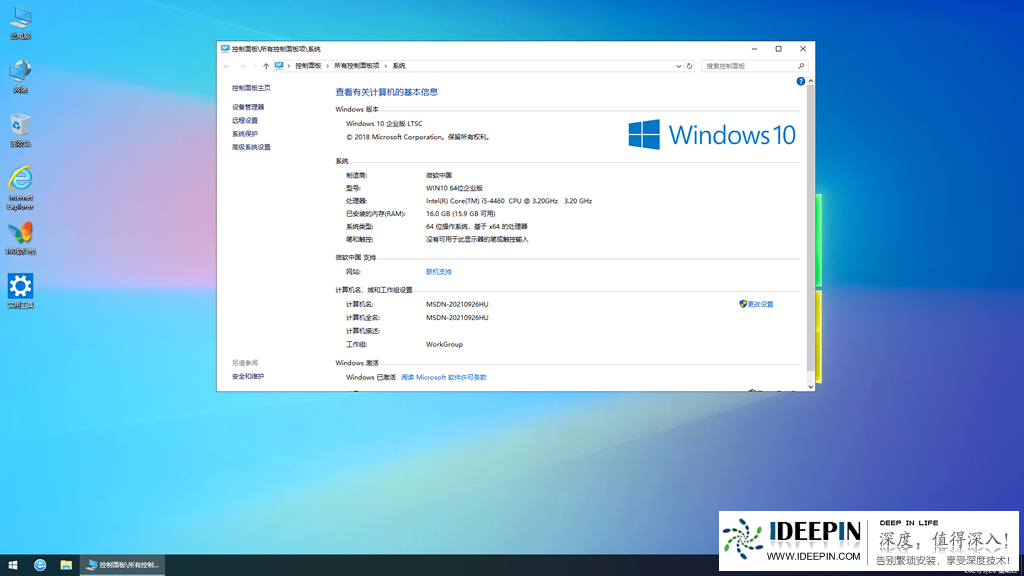The image size is (1024, 576).
Task: Select the 16.0 GB installed RAM text
Action: 460,214
